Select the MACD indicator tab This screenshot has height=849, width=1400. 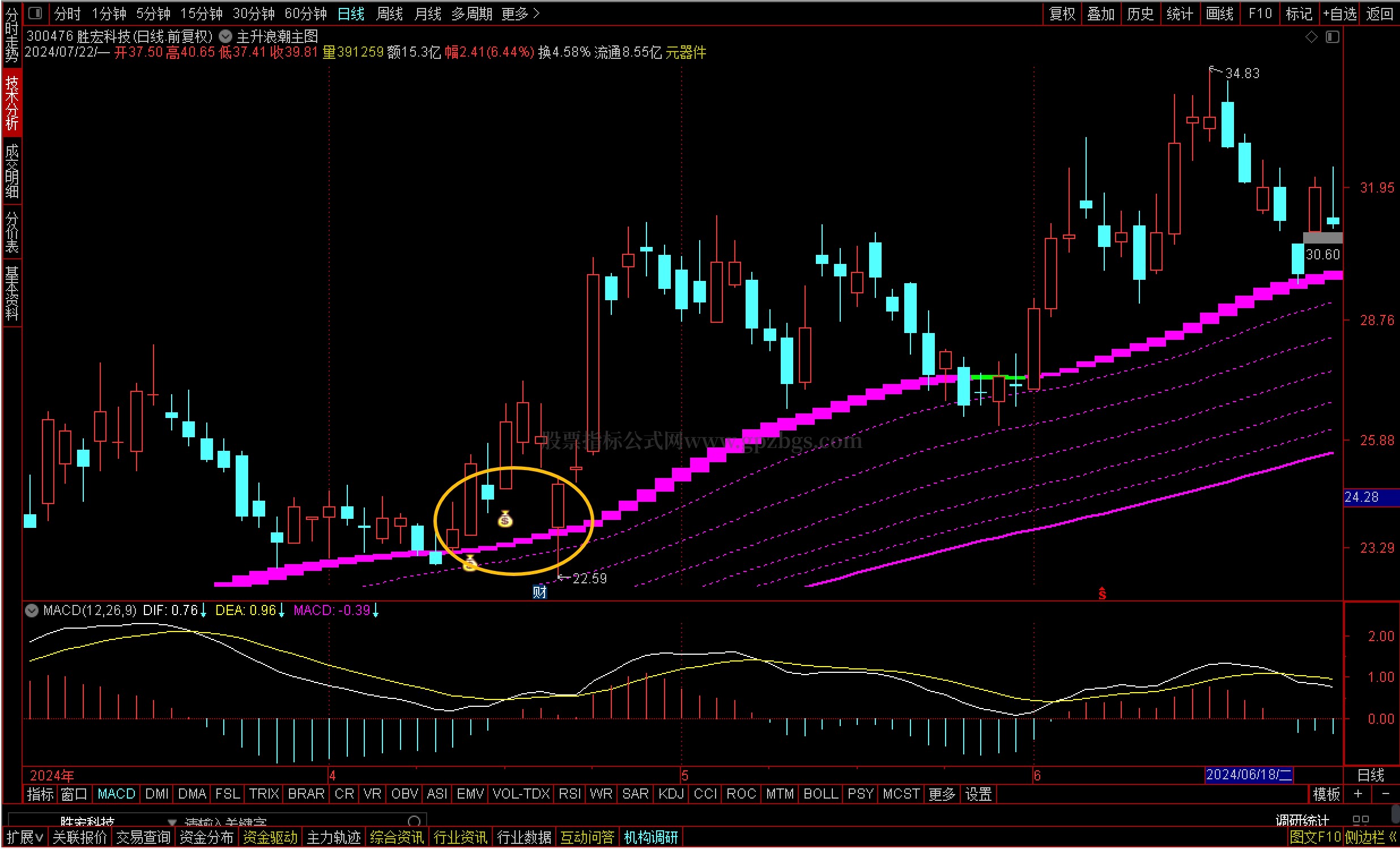[x=116, y=794]
